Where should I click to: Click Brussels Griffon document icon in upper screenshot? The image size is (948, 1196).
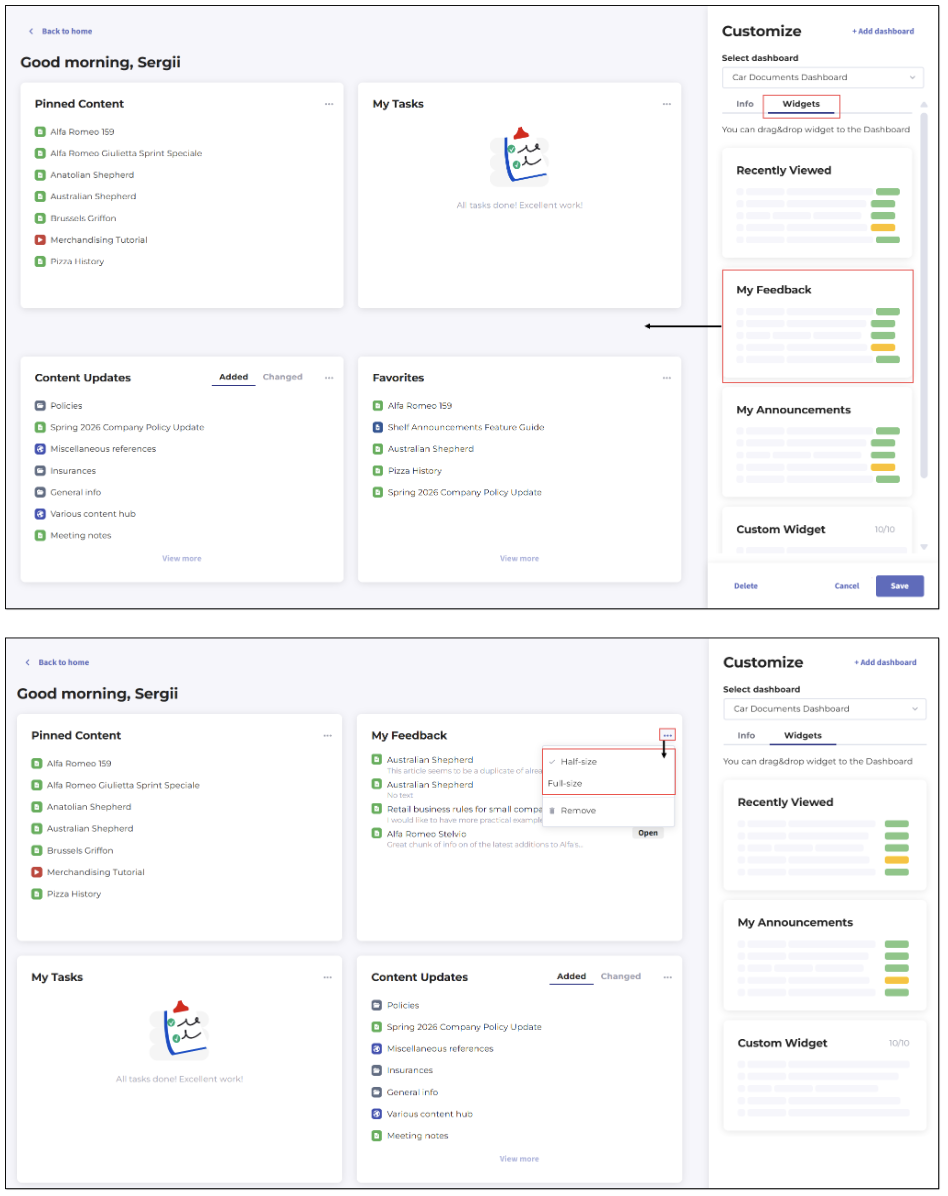40,218
